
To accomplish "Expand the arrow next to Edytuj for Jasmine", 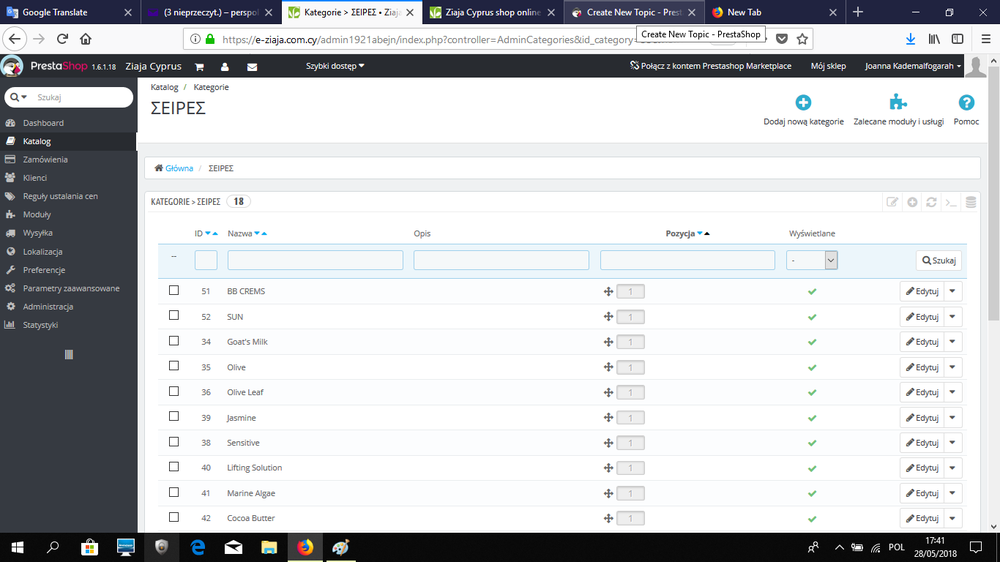I will point(952,418).
